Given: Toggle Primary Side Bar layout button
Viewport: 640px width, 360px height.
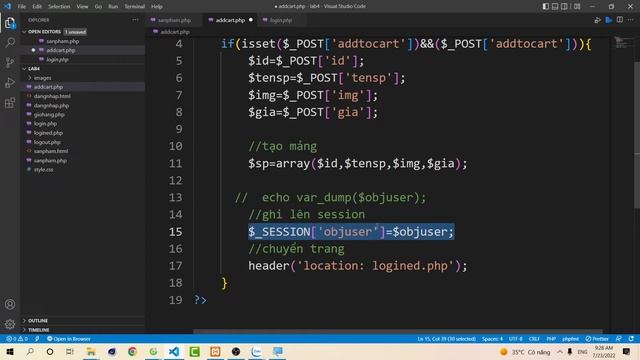Looking at the screenshot, I should tap(546, 6).
